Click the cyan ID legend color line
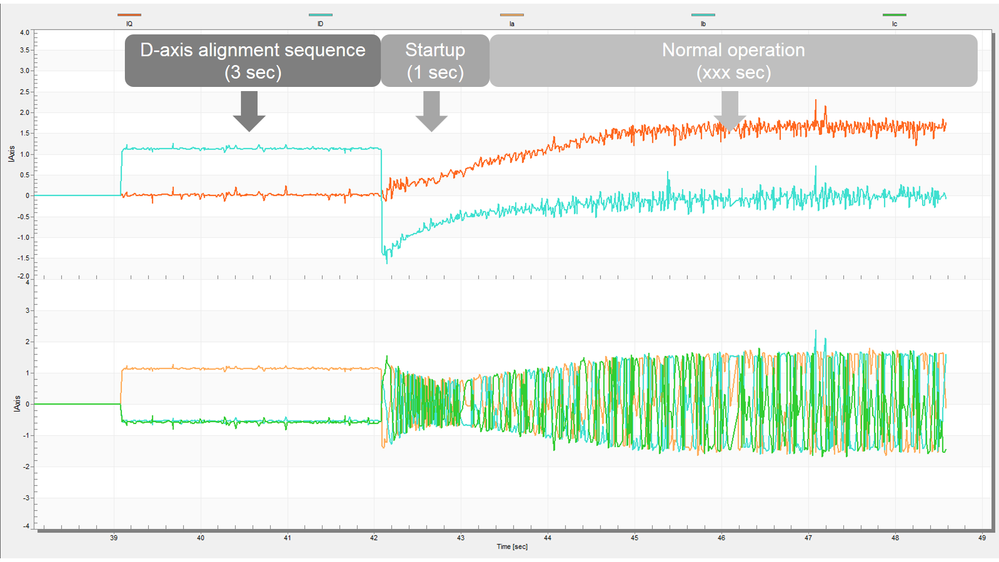The height and width of the screenshot is (562, 999). pos(320,15)
